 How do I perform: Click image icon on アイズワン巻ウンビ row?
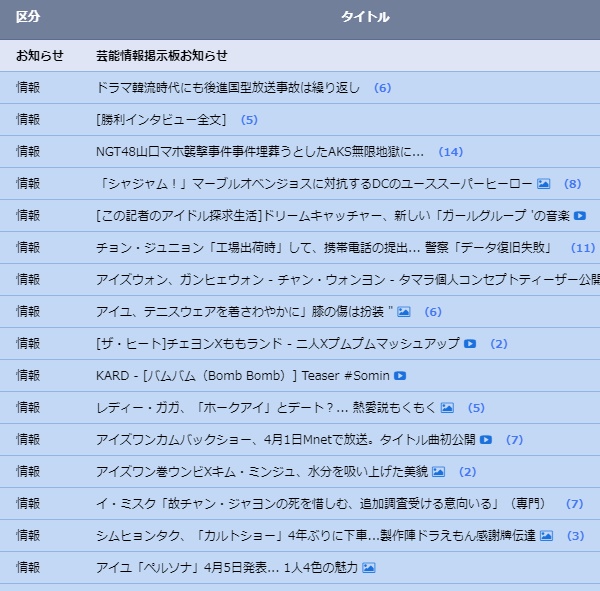point(438,472)
